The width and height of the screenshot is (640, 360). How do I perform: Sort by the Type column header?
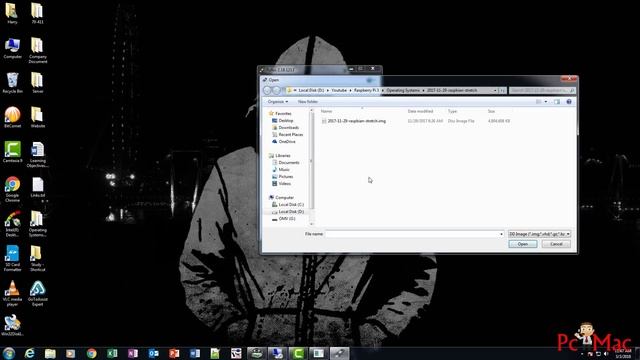click(452, 111)
